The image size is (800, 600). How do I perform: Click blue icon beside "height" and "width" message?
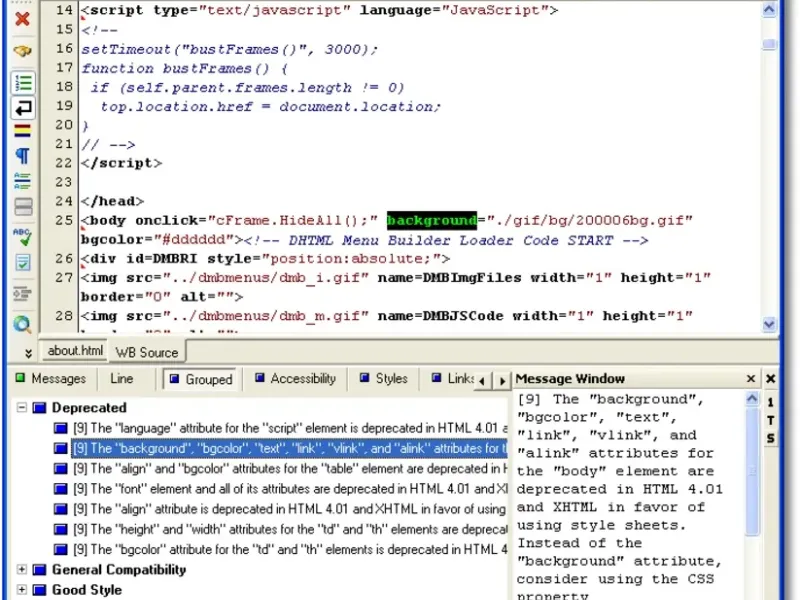[61, 530]
